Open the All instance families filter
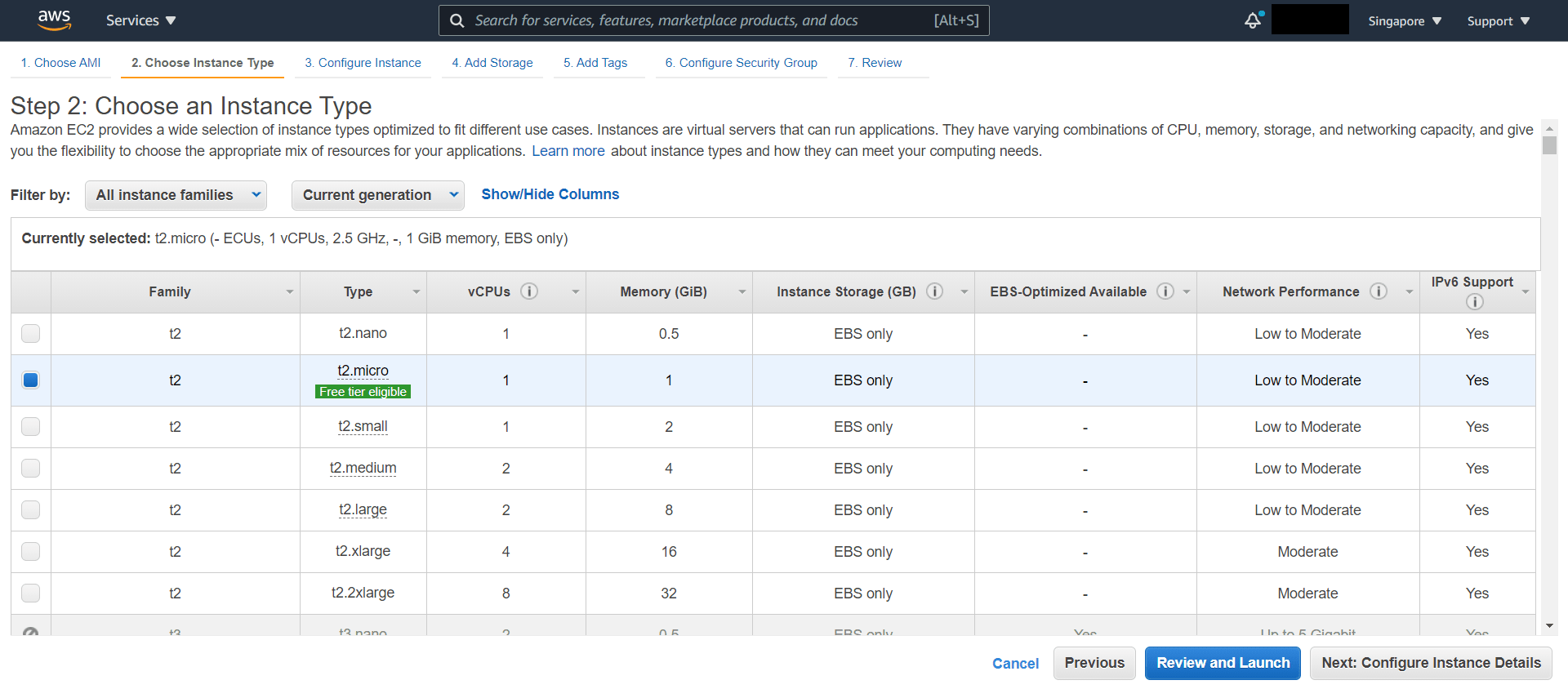Viewport: 1568px width, 698px height. [x=176, y=195]
